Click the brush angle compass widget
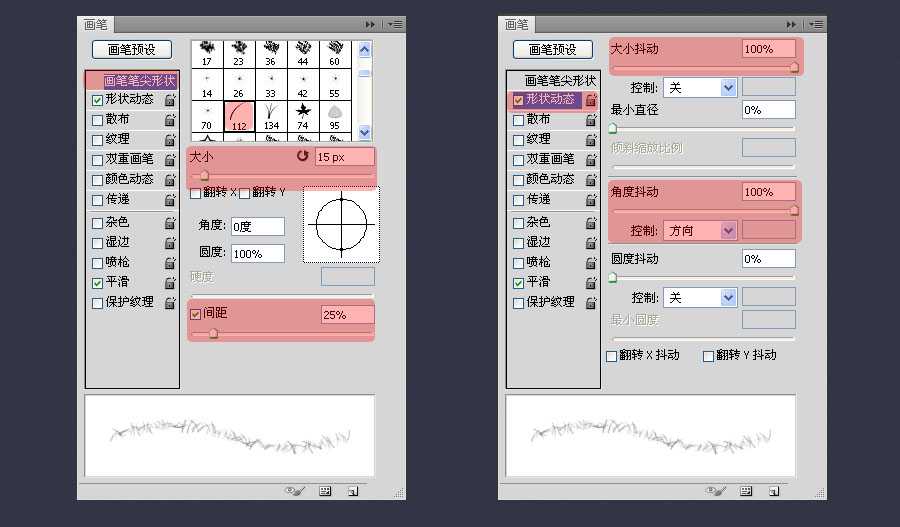Image resolution: width=900 pixels, height=527 pixels. click(x=342, y=224)
